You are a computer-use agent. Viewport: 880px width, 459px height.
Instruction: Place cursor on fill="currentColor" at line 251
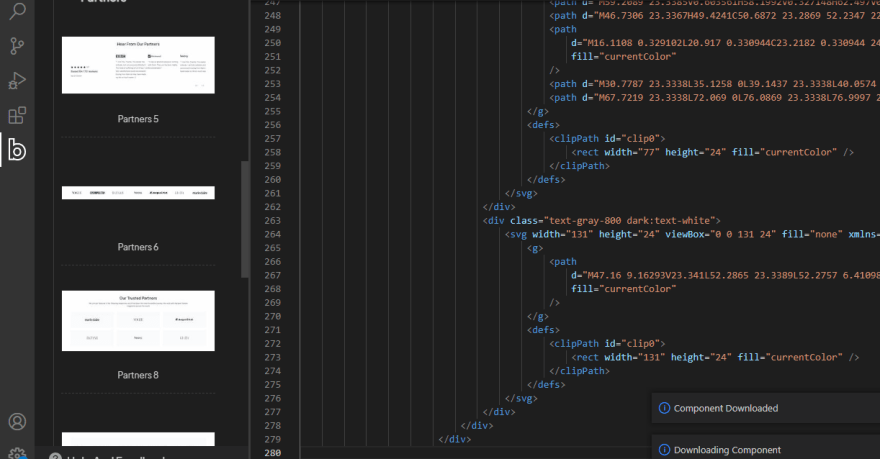624,56
